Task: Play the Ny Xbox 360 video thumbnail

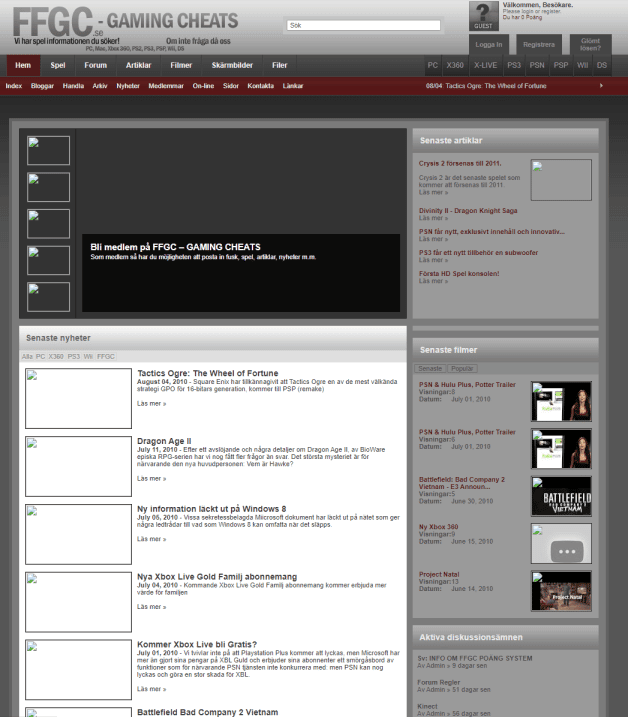Action: coord(561,544)
